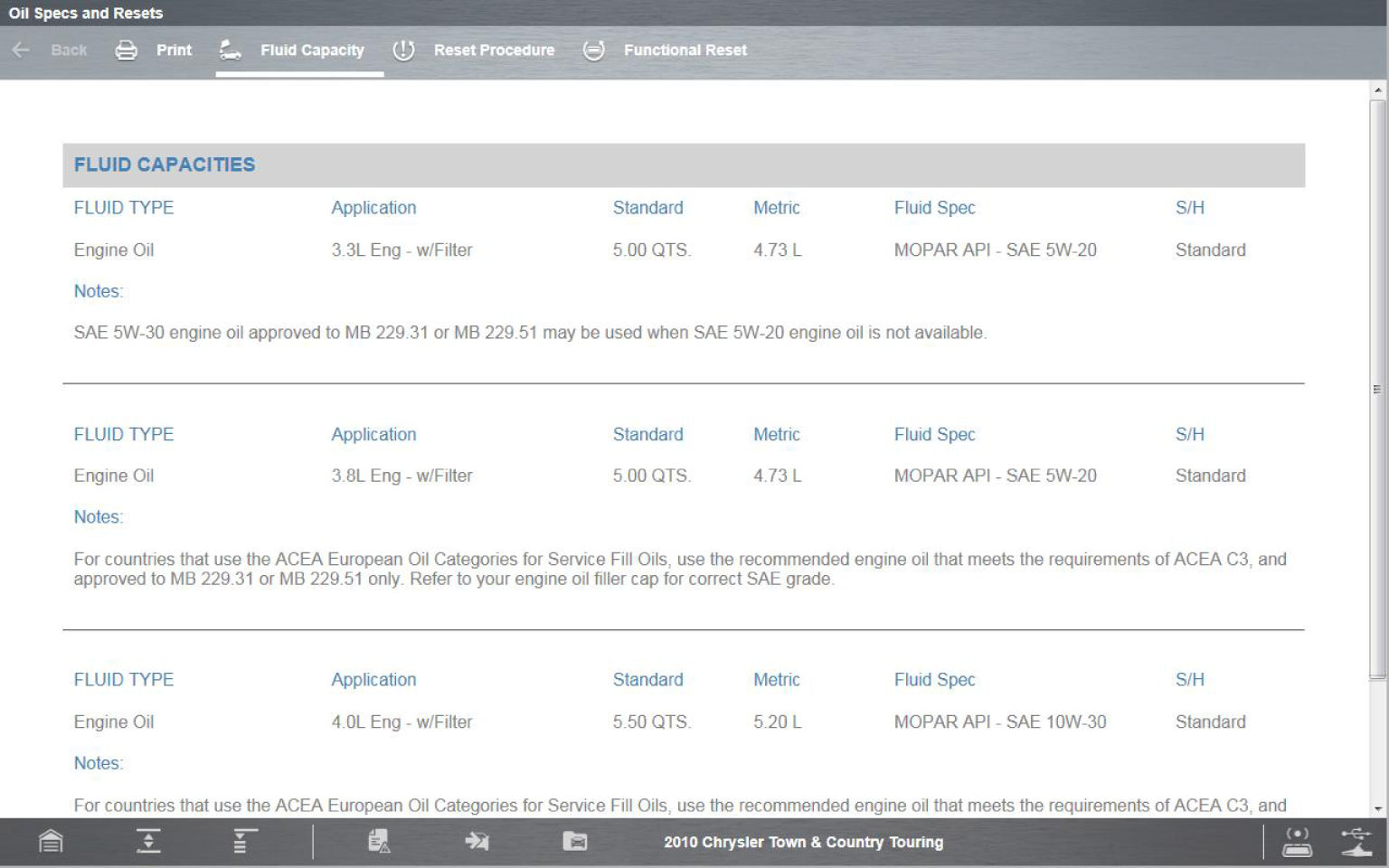Viewport: 1389px width, 868px height.
Task: Click the Back arrow icon
Action: (21, 51)
